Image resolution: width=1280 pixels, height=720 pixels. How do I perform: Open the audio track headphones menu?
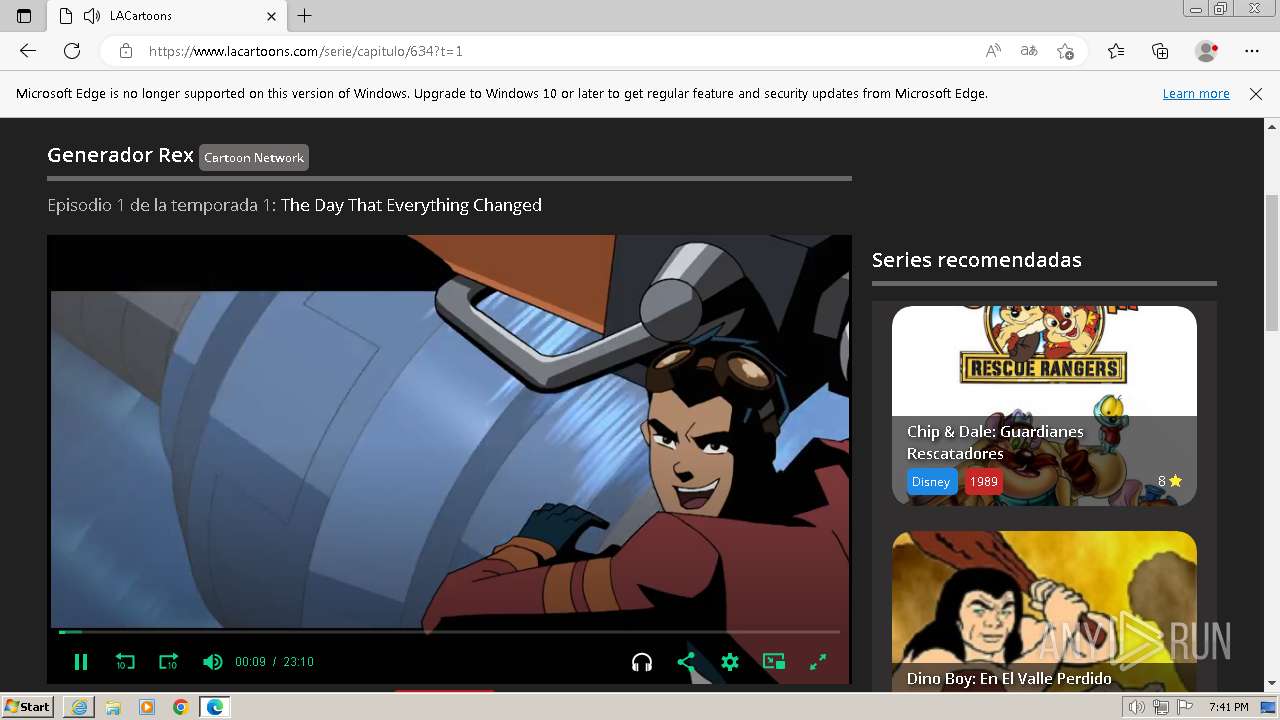(642, 662)
